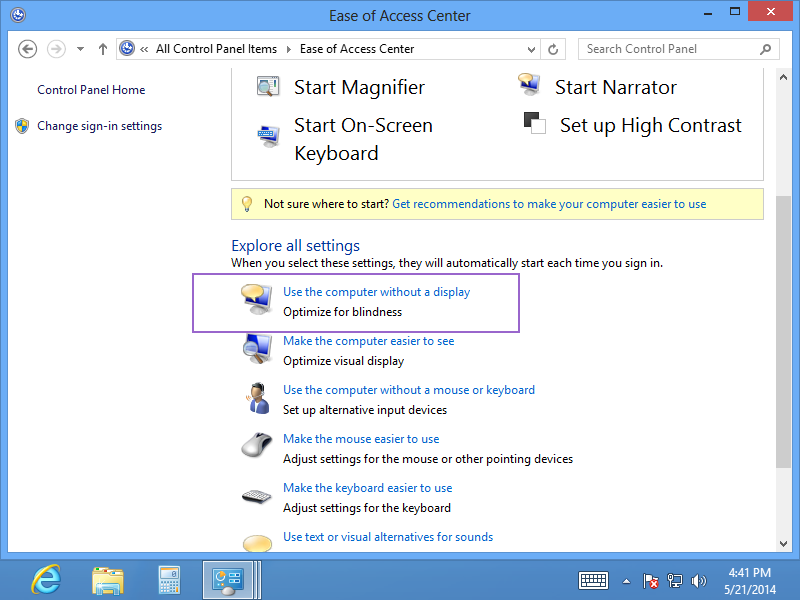Click the text Set up alternative input devices

[365, 410]
